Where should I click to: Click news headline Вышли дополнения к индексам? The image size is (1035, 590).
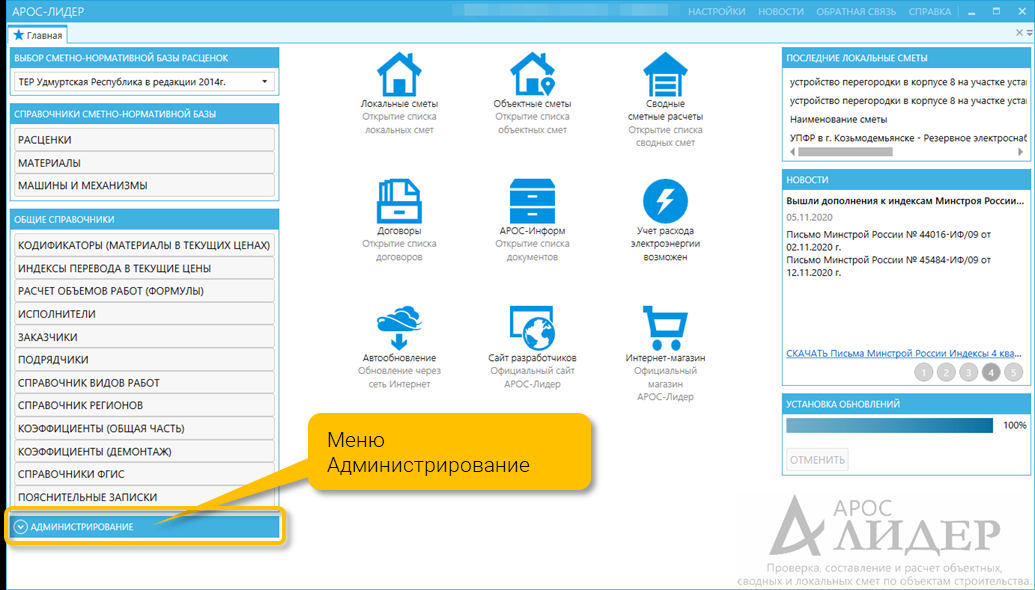point(904,201)
